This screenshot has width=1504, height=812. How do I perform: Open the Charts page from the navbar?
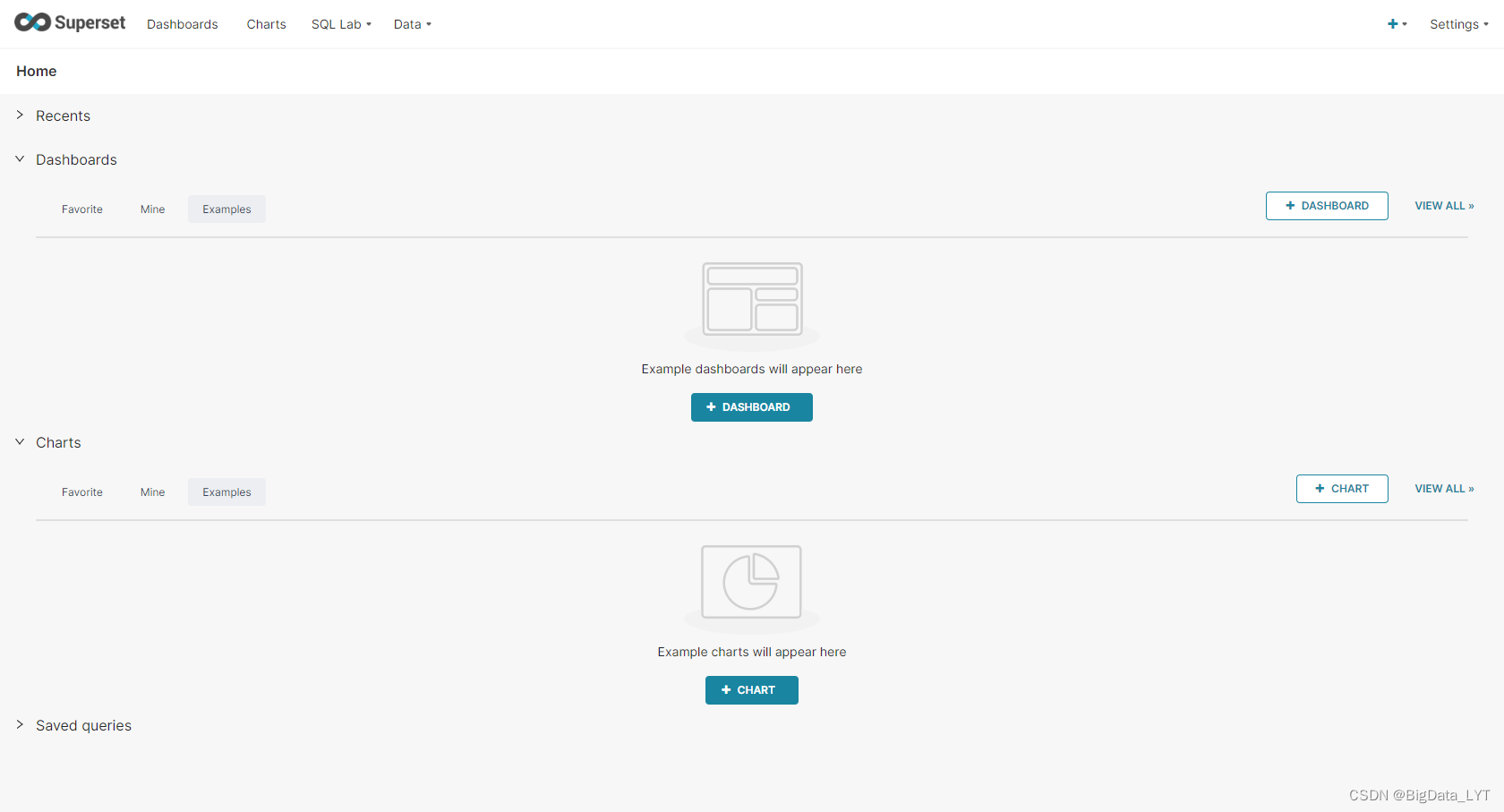[x=266, y=24]
